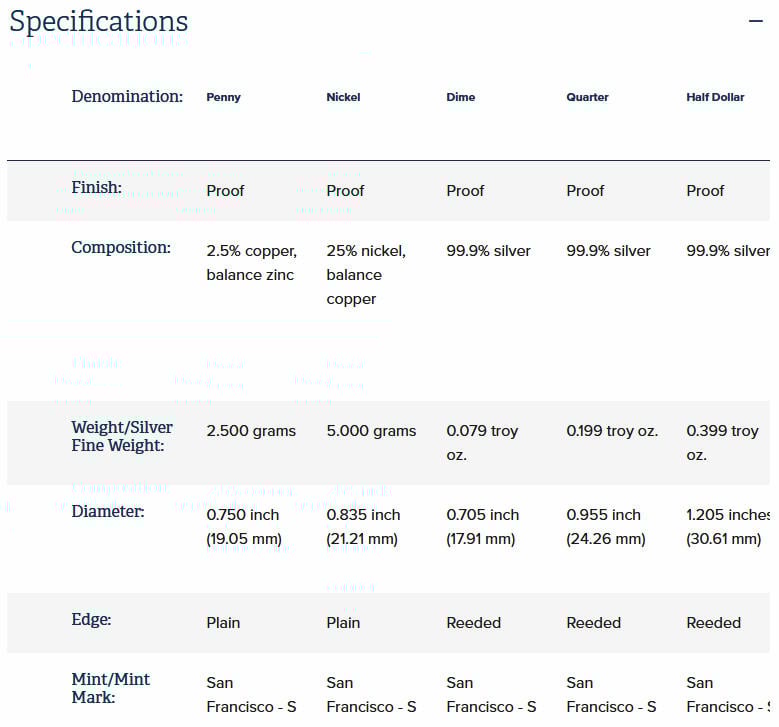Click the Nickel 5.000 grams weight cell
Screen dimensions: 779x727
[x=371, y=431]
